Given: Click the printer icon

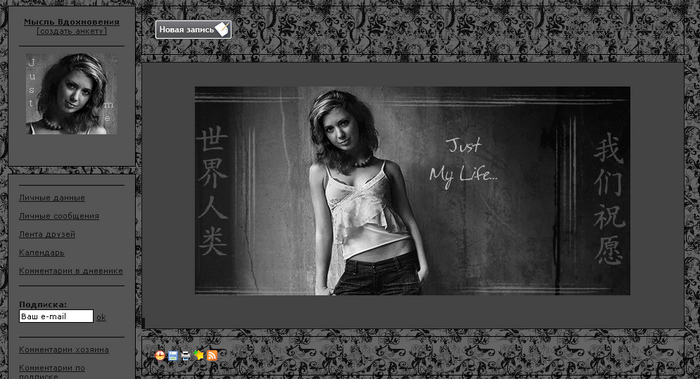Looking at the screenshot, I should click(186, 355).
